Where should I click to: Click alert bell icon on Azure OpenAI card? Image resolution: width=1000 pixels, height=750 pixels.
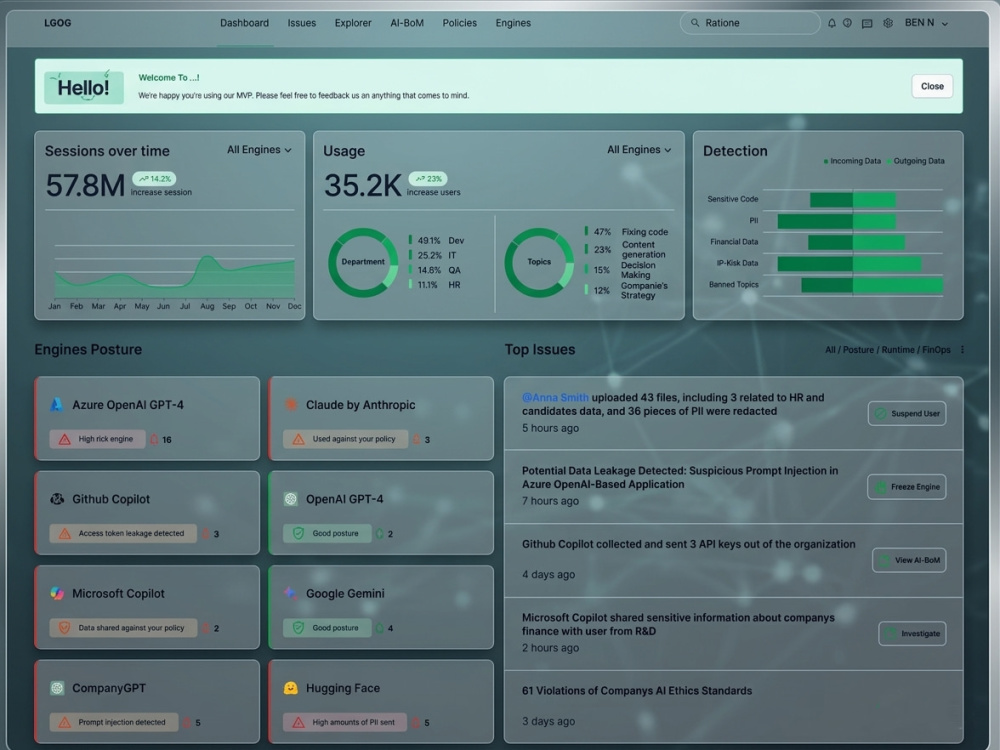[154, 439]
